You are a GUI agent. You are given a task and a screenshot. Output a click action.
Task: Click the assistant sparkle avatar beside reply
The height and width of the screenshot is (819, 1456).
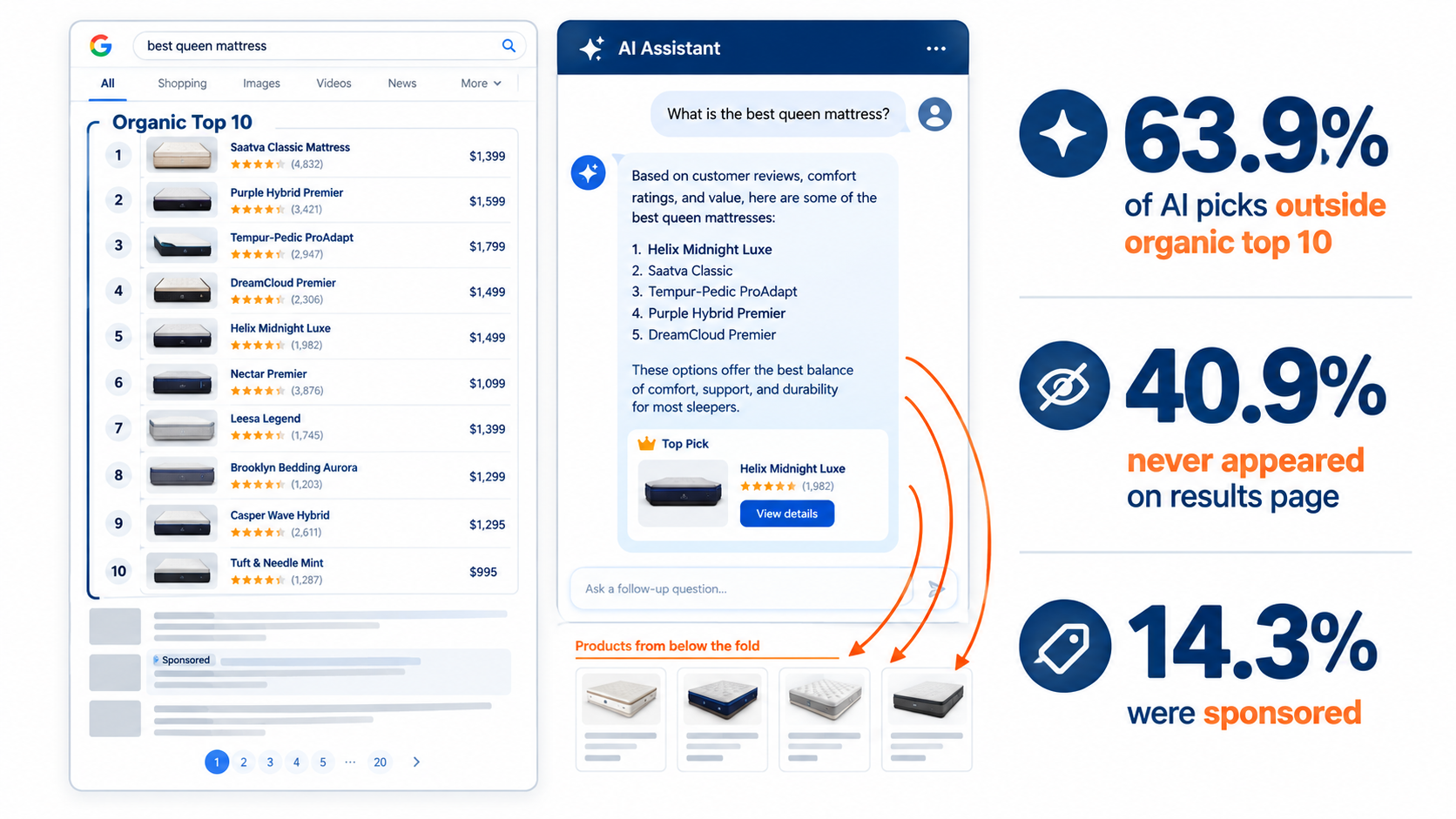point(589,172)
